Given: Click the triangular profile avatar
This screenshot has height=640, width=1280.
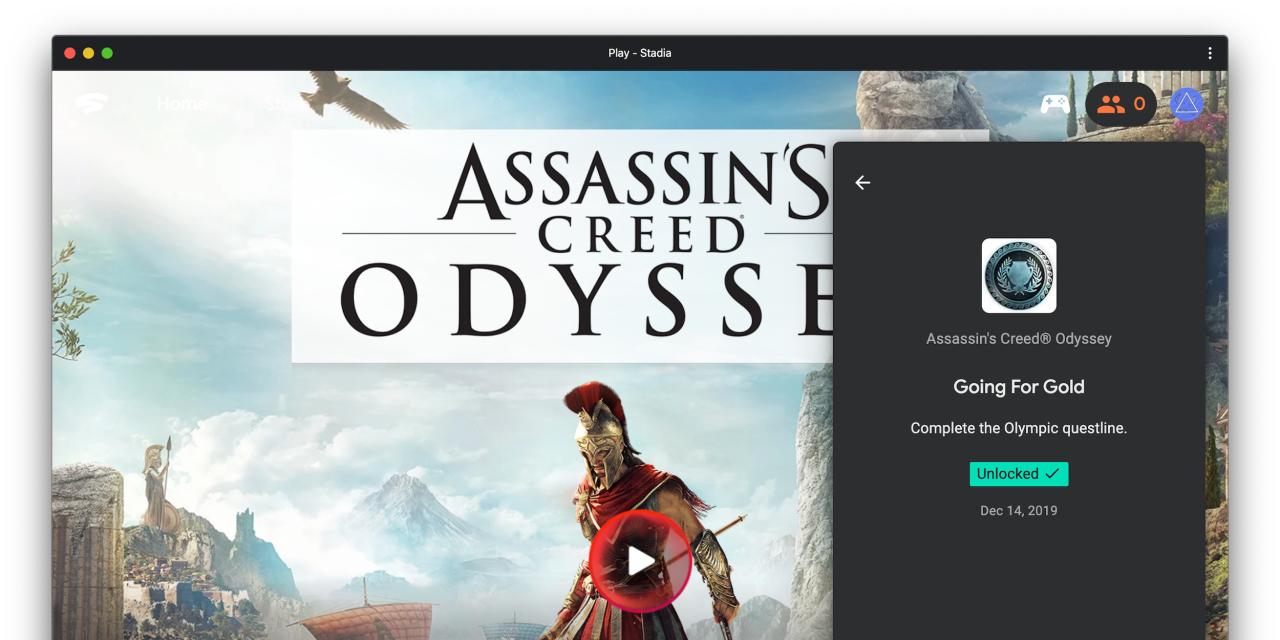Looking at the screenshot, I should [1186, 104].
